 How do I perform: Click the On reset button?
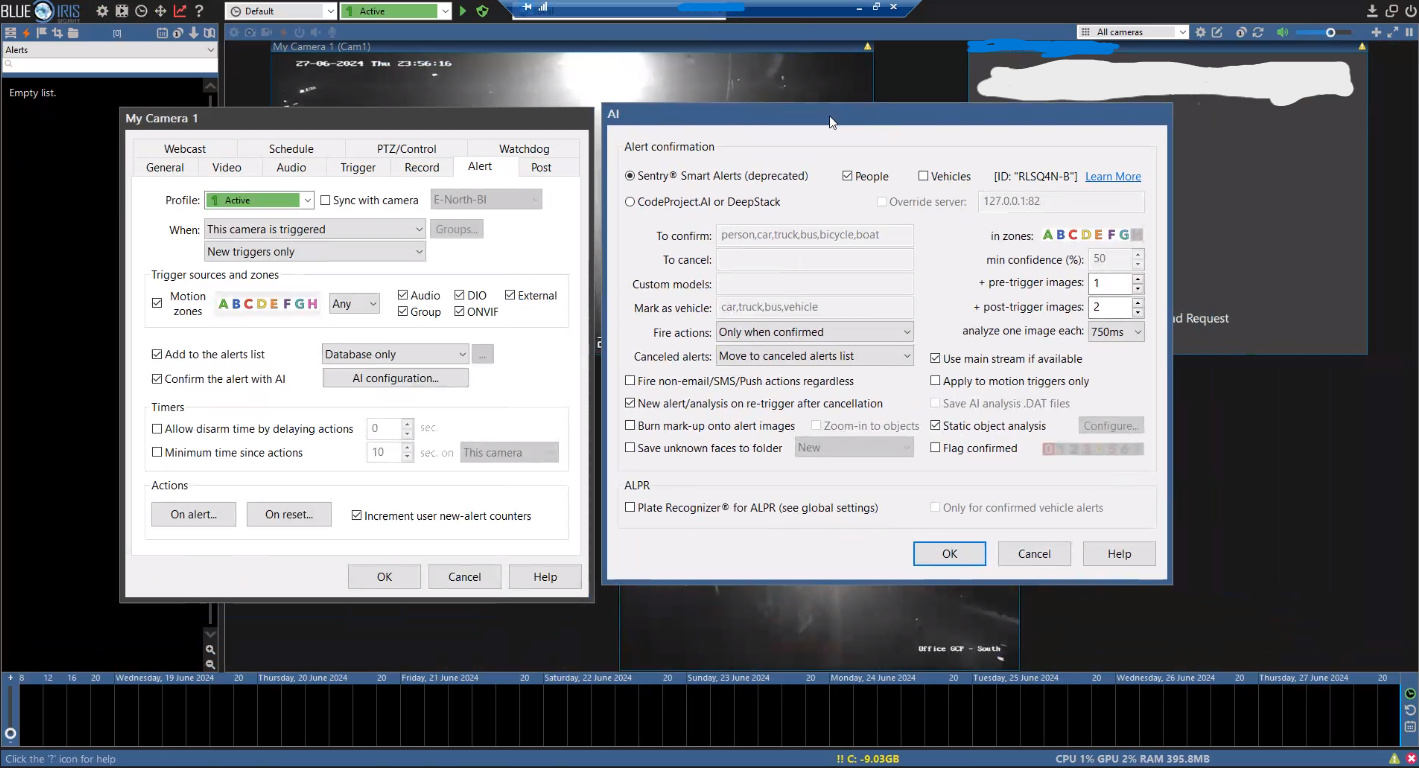289,515
